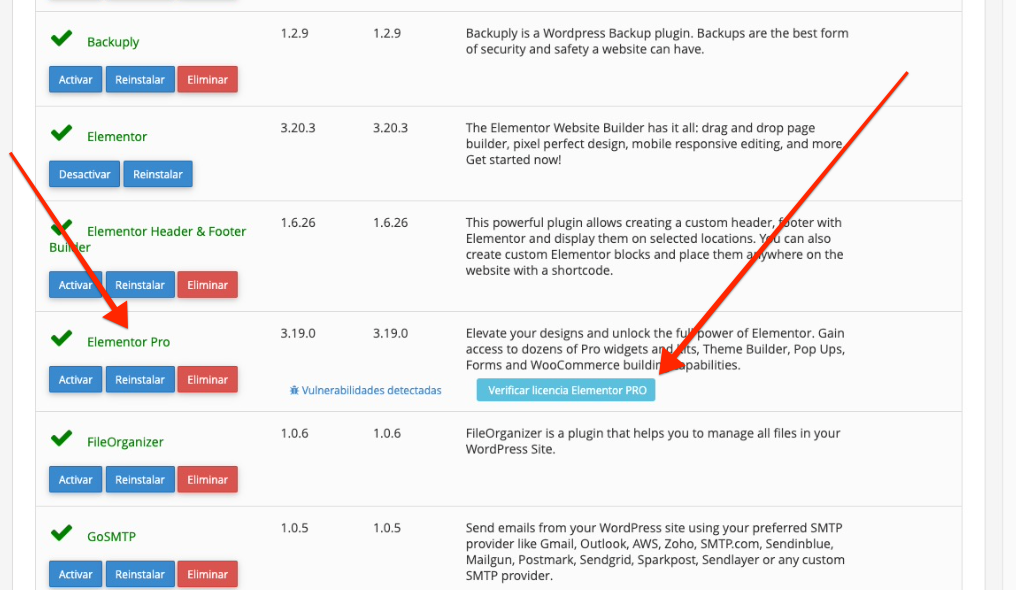The image size is (1016, 590).
Task: Click the green checkmark next to GoSMTP
Action: (62, 533)
